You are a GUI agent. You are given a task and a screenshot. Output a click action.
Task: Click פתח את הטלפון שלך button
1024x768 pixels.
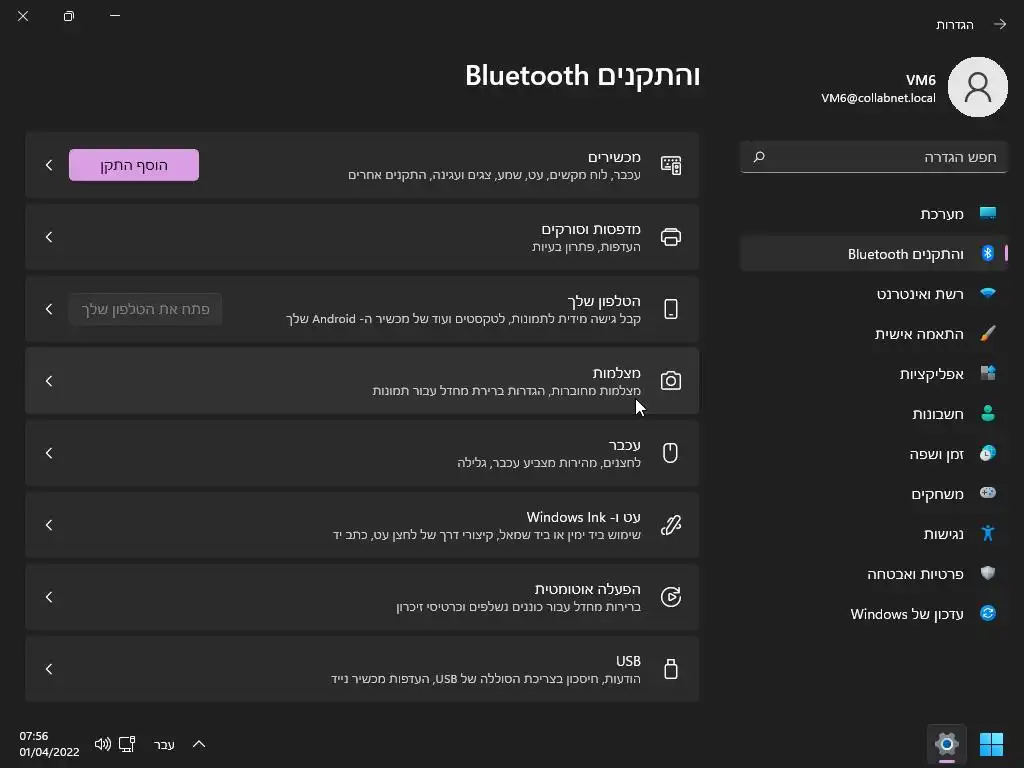tap(145, 309)
